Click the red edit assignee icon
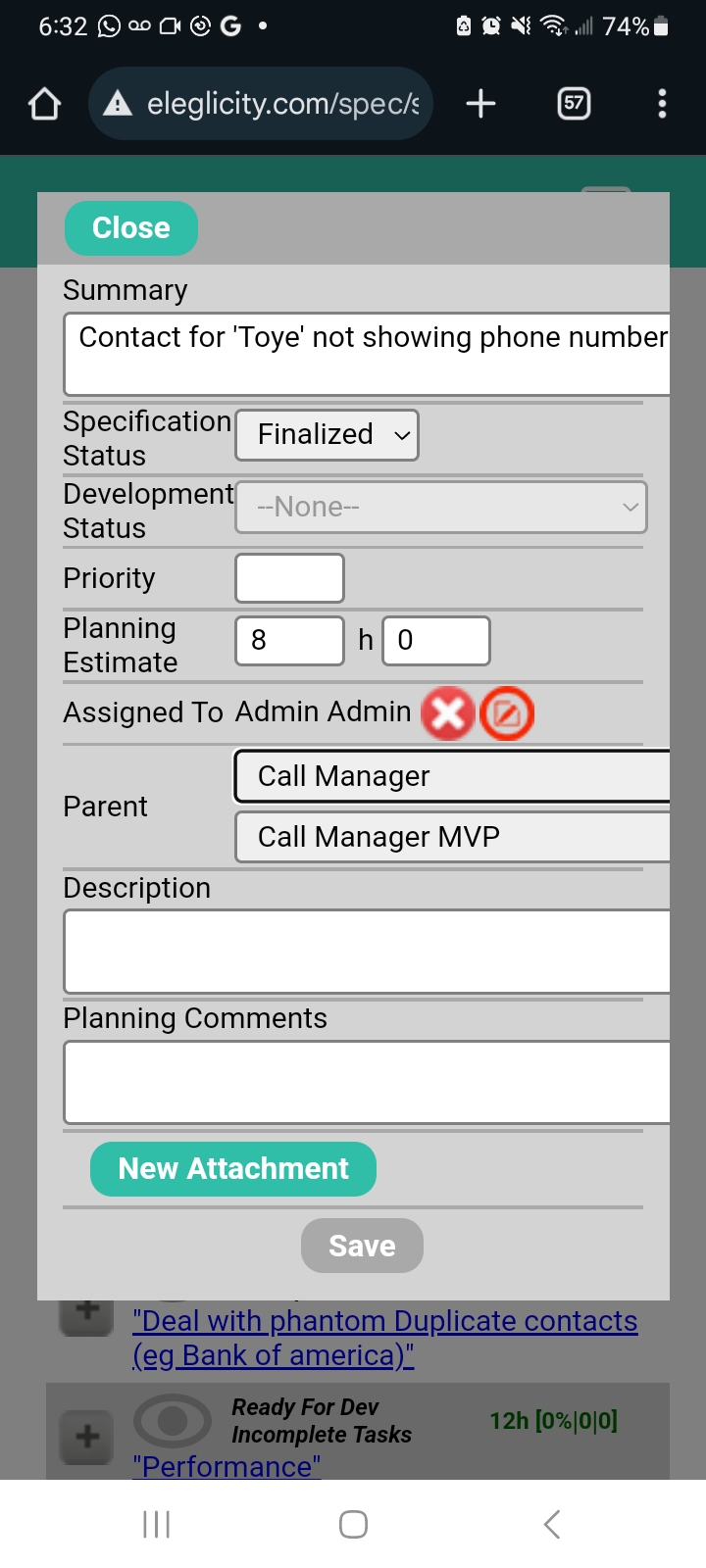The height and width of the screenshot is (1568, 706). point(507,713)
